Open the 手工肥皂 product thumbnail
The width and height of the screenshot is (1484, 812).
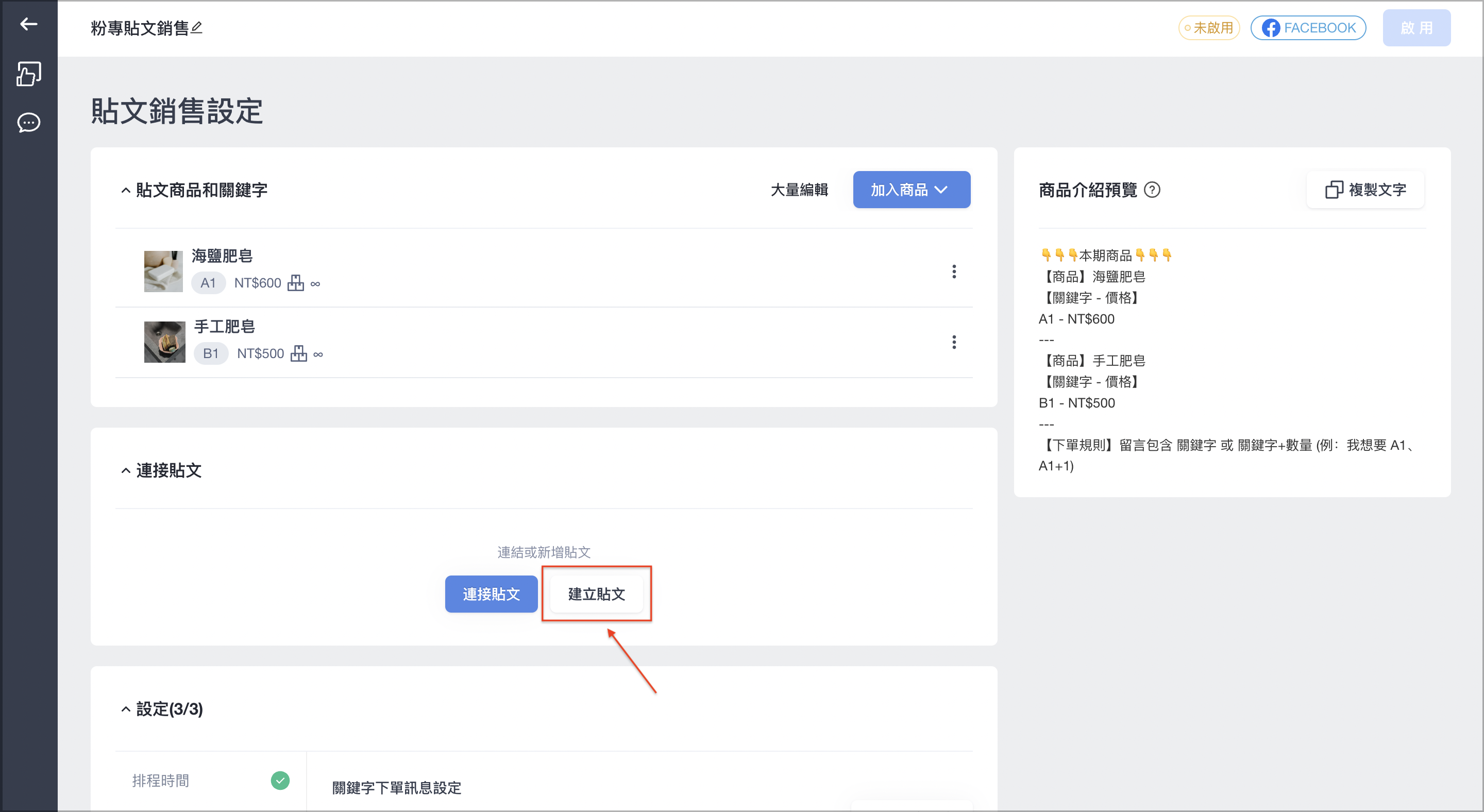point(164,342)
